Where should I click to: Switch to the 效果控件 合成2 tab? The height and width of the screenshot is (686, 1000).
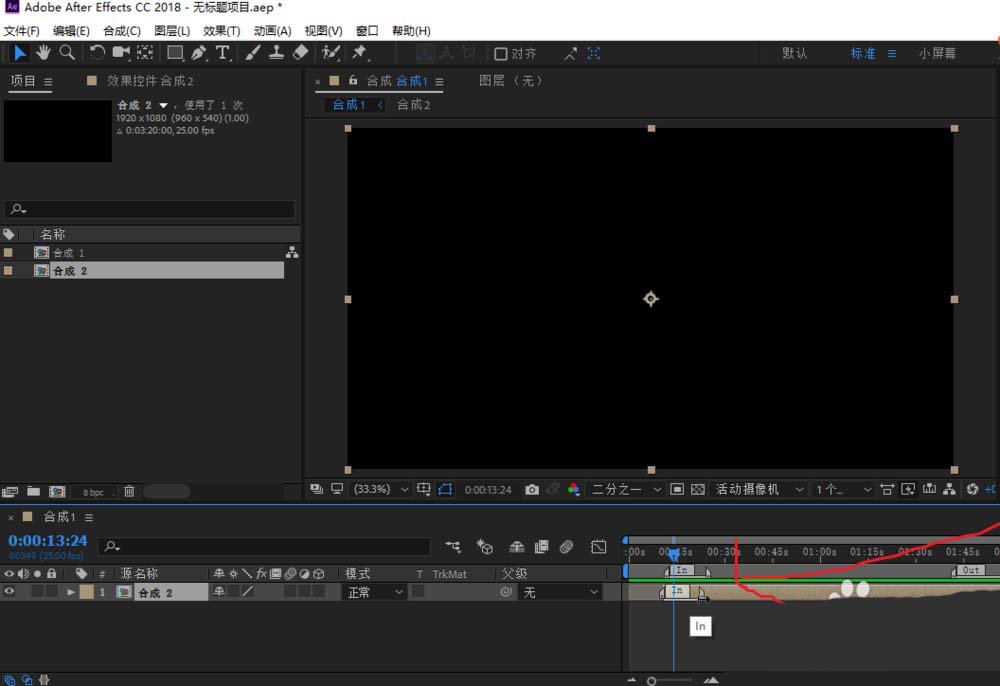click(149, 81)
